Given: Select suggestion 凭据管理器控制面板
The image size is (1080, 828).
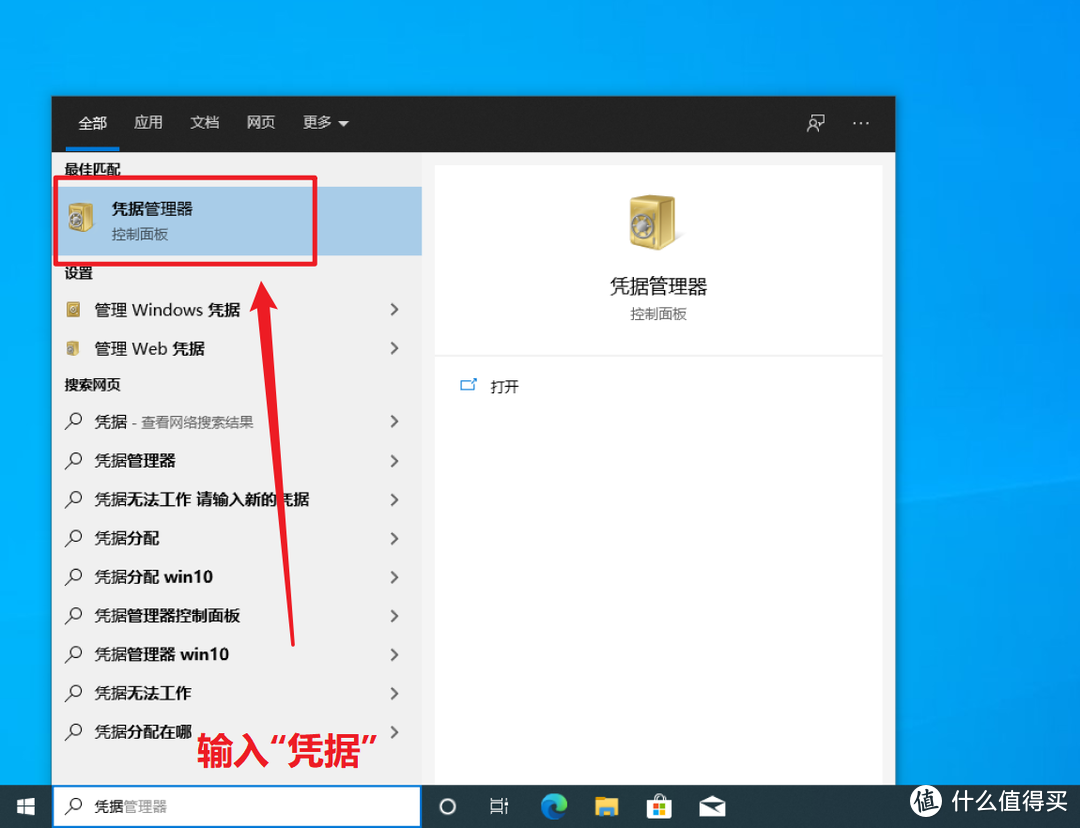Looking at the screenshot, I should 237,615.
